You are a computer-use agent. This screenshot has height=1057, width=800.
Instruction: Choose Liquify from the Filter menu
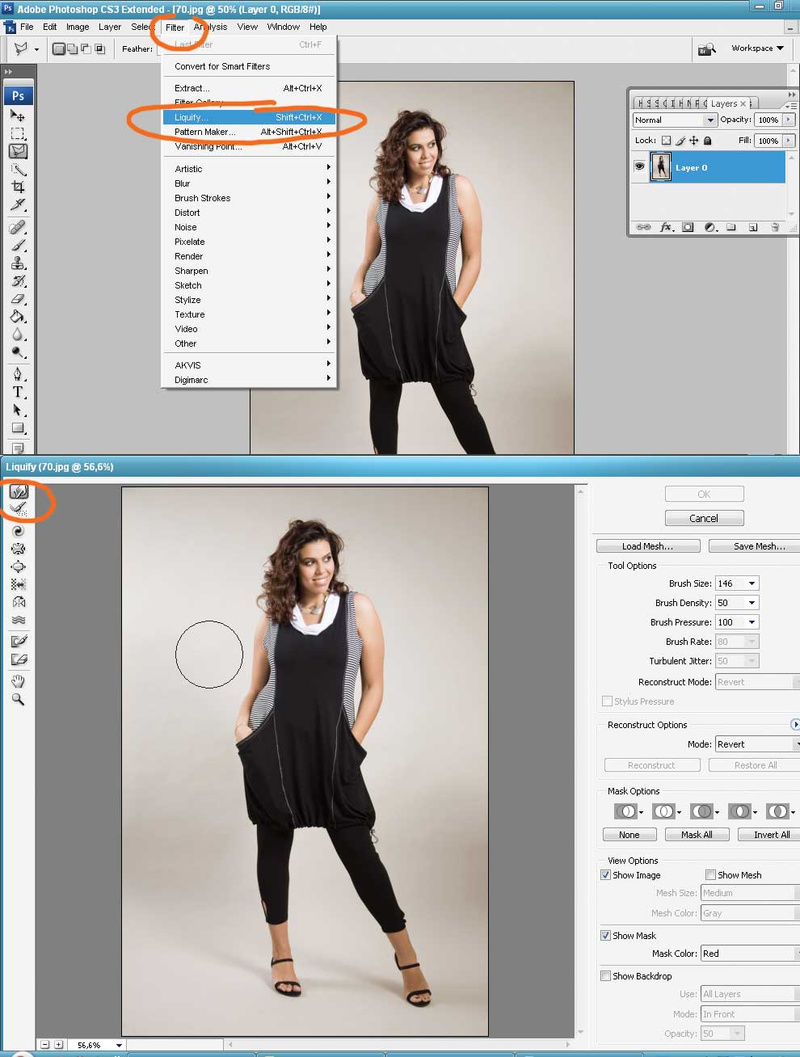(x=192, y=118)
